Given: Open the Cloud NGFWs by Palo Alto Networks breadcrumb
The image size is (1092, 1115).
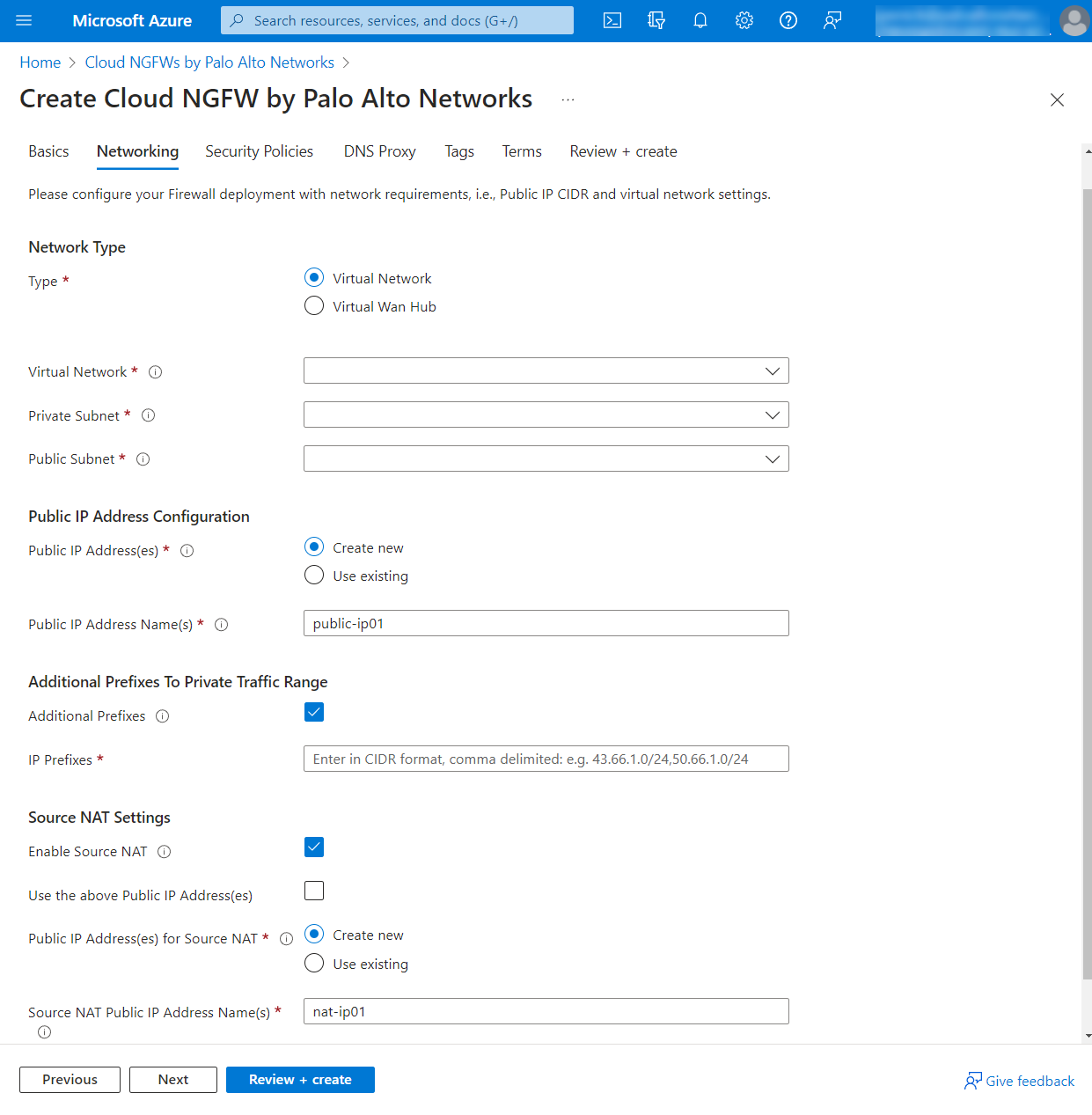Looking at the screenshot, I should 209,62.
